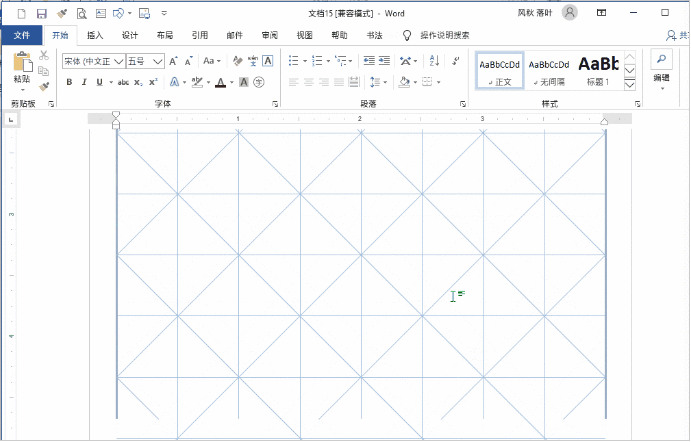Select the 正文 (Normal) style
Screen dimensions: 691x442
(x=499, y=71)
